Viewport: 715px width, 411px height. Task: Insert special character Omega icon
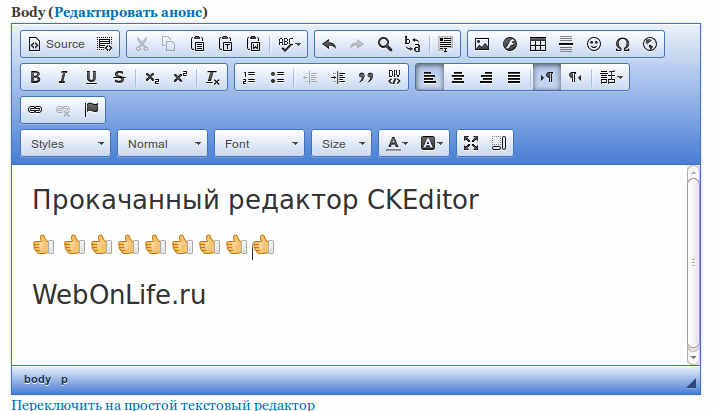tap(622, 44)
